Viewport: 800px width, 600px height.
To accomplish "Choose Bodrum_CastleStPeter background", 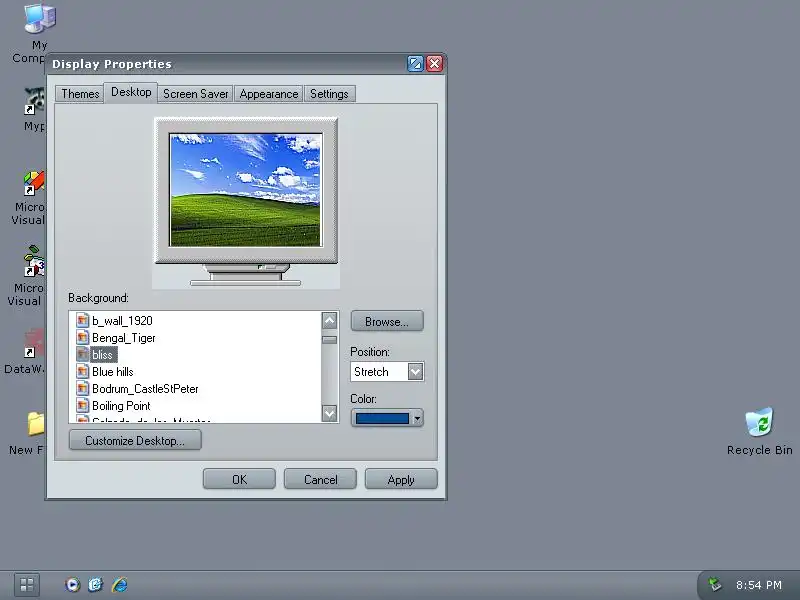I will click(x=145, y=389).
